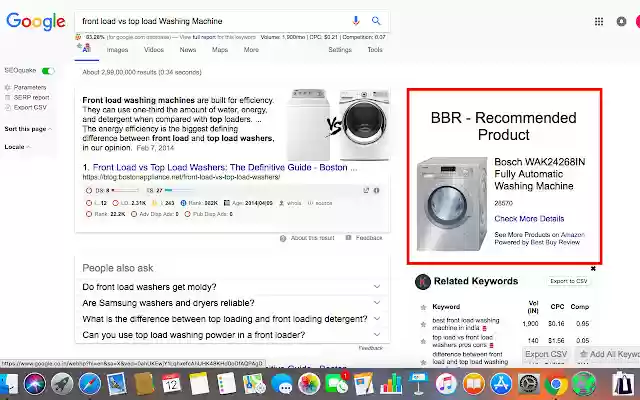Open iBooks in the dock
The width and height of the screenshot is (640, 400).
point(473,383)
